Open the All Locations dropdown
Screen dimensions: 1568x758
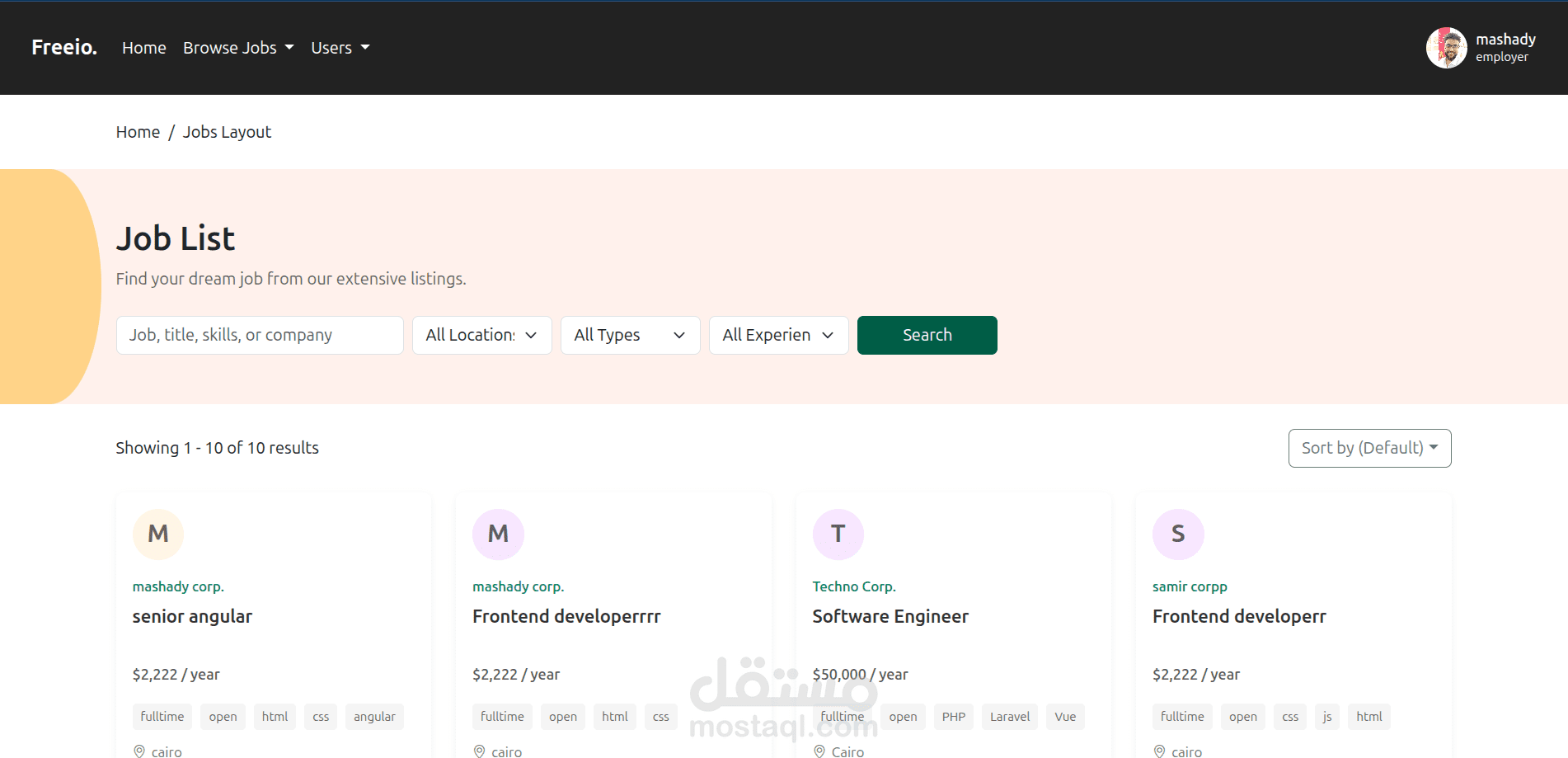click(x=482, y=335)
